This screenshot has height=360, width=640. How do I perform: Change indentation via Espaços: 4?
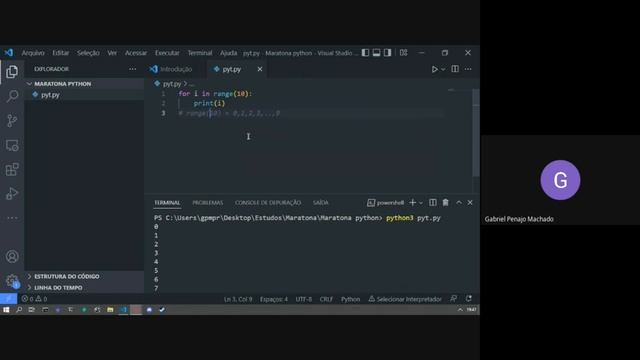coord(274,299)
